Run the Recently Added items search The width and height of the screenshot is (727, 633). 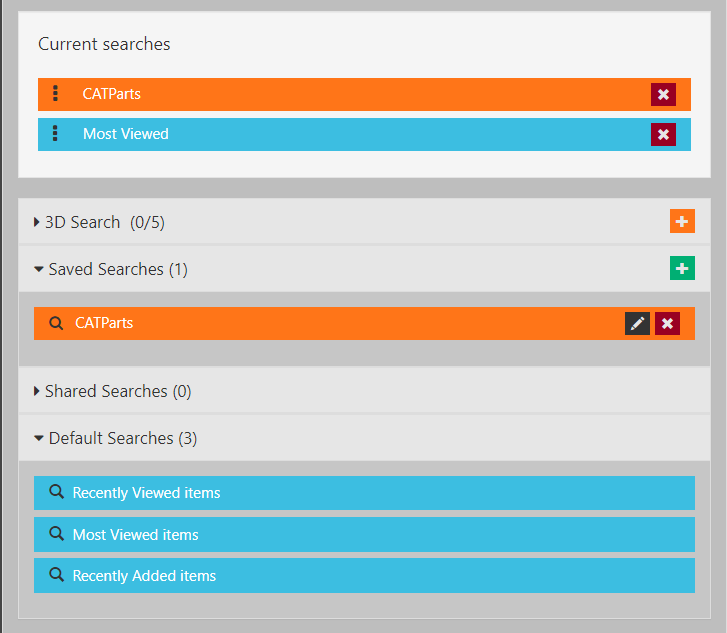click(x=364, y=575)
